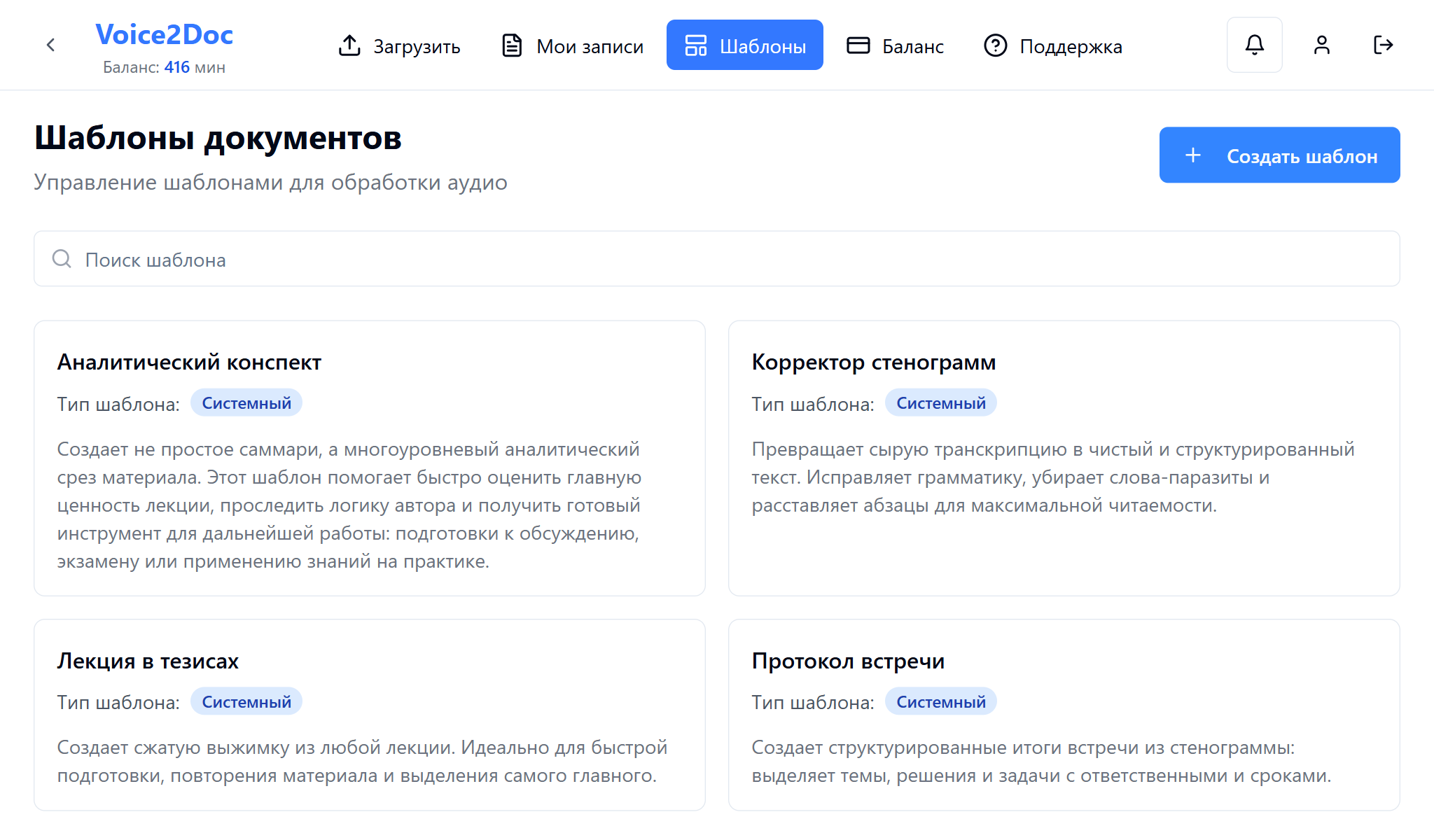Click Системный badge on Лекция в тезисах
Viewport: 1434px width, 840px height.
click(246, 701)
